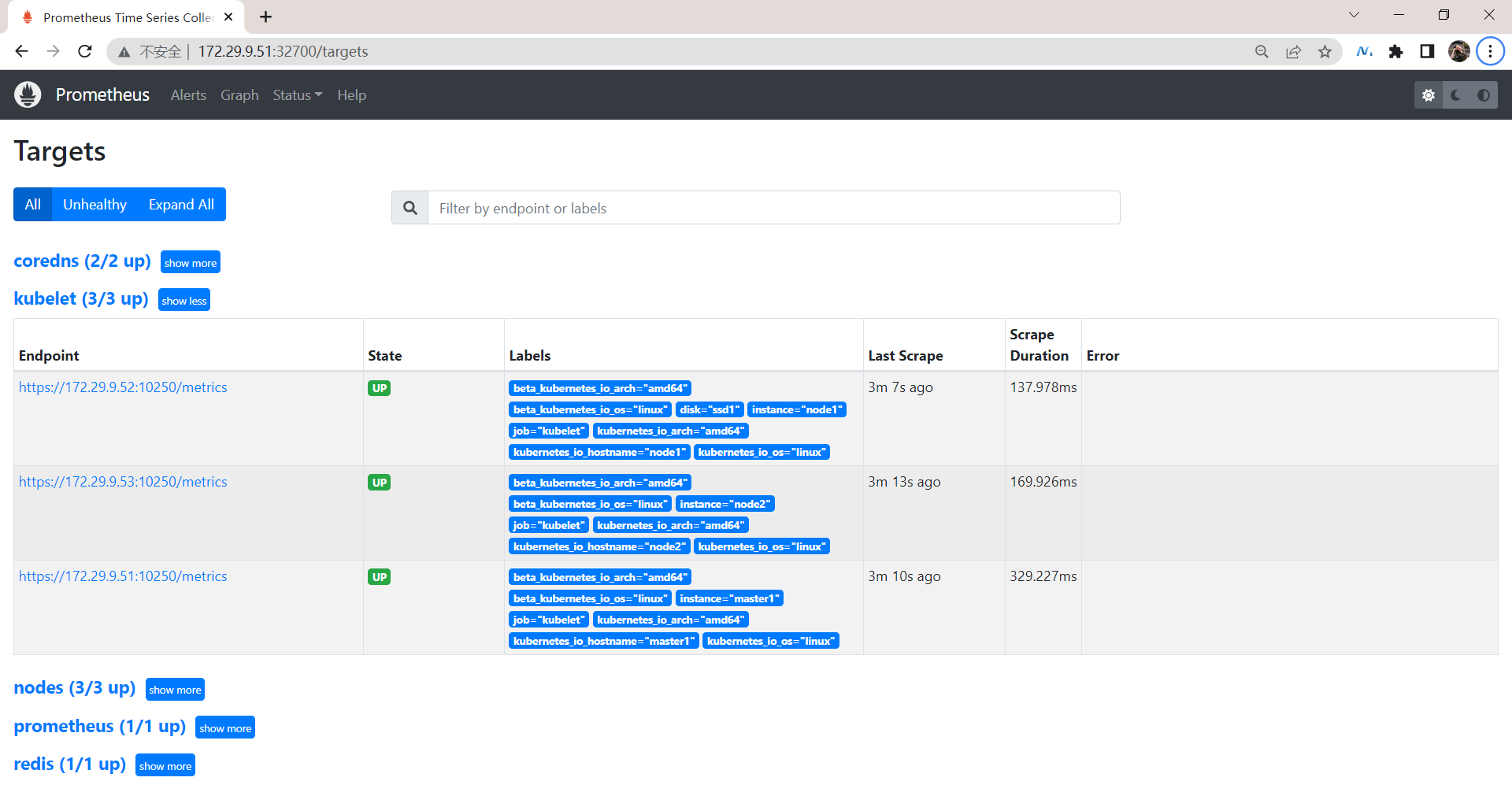Click the kubelet (3/3 up) heading link
The image size is (1512, 807).
[81, 298]
